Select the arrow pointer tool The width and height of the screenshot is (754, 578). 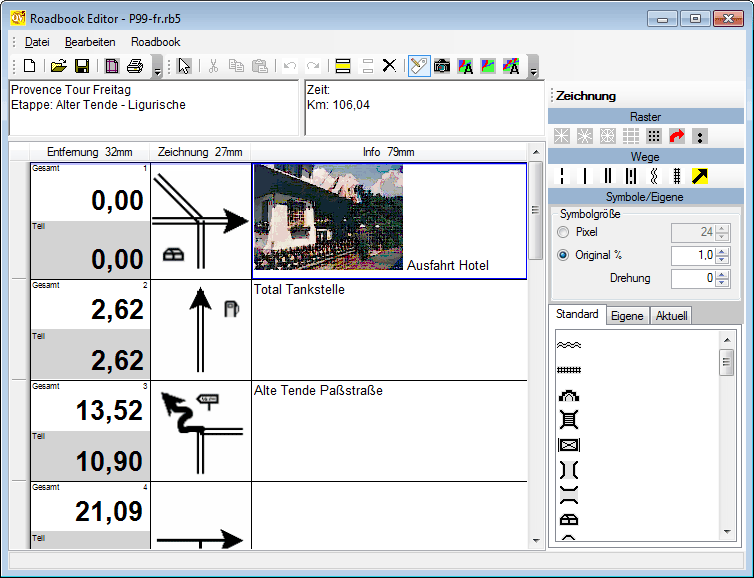184,66
